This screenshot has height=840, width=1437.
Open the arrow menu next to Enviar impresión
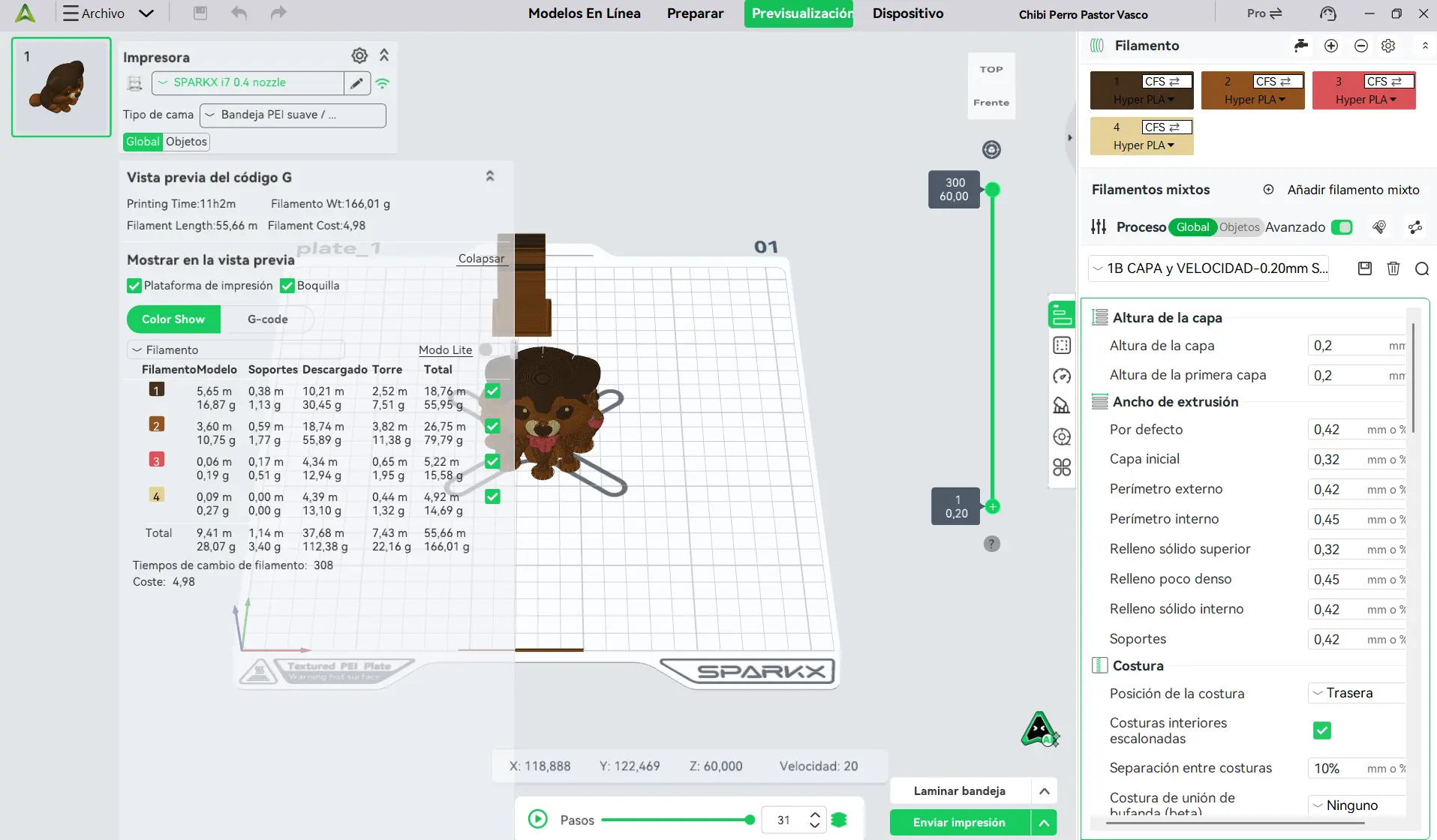pyautogui.click(x=1044, y=823)
